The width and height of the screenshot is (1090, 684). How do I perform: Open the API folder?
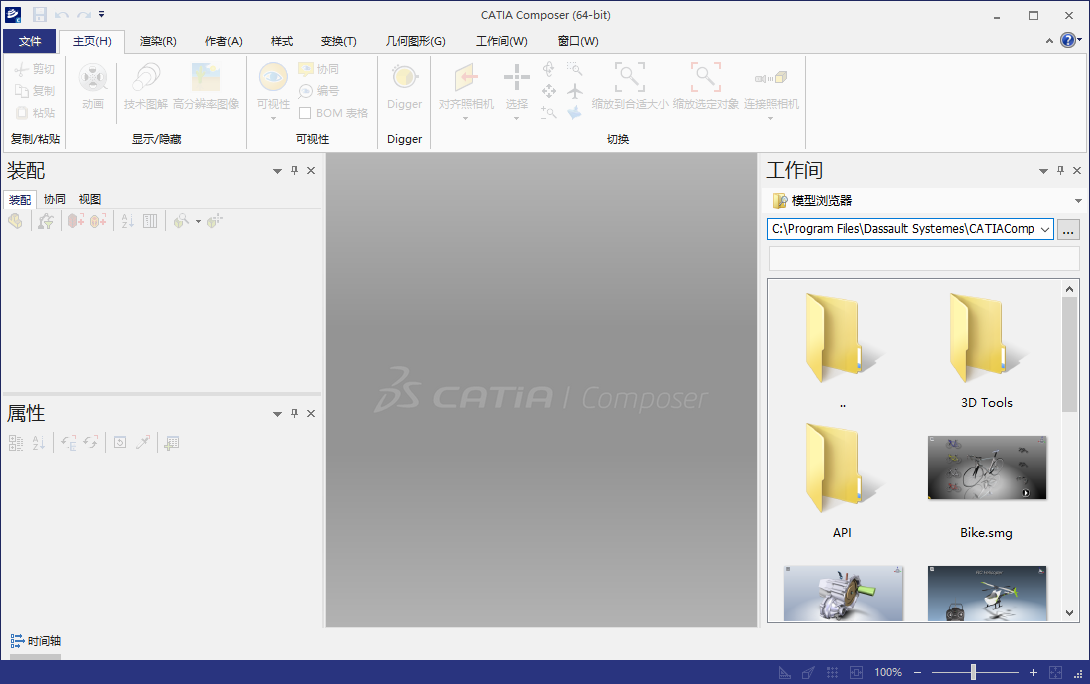click(x=842, y=481)
